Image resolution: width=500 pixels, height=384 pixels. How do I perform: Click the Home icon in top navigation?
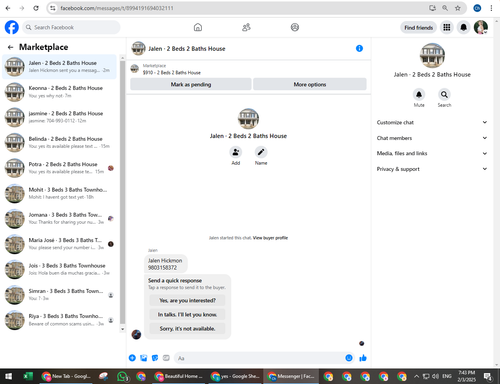[198, 27]
